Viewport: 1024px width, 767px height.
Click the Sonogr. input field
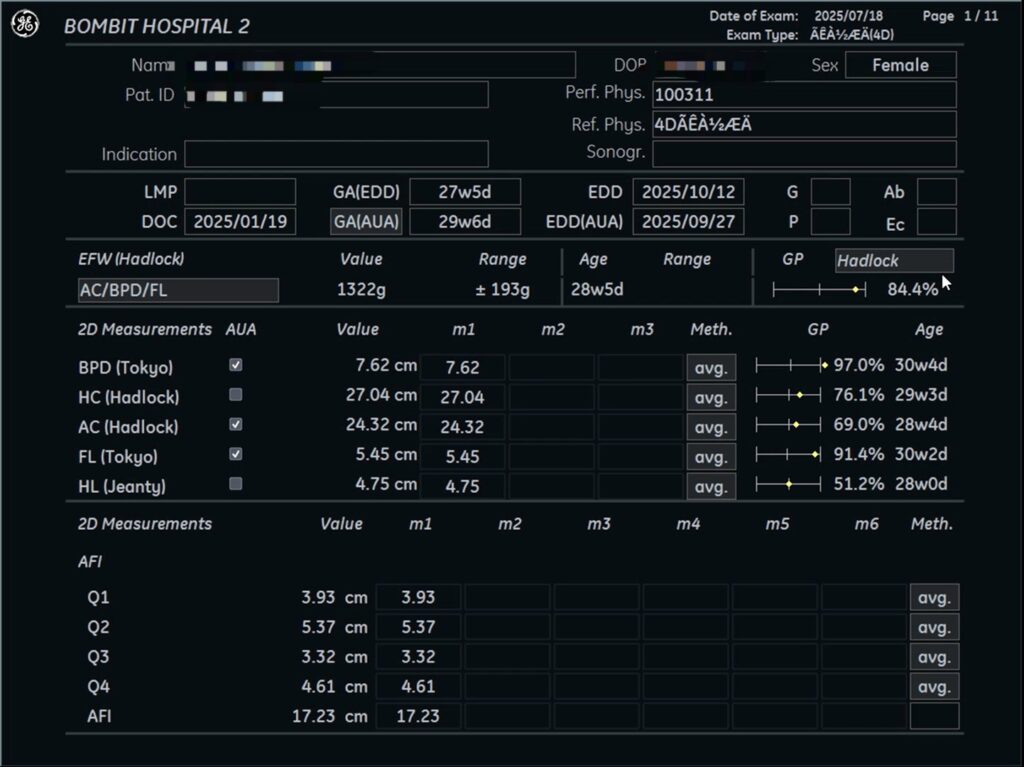(804, 154)
